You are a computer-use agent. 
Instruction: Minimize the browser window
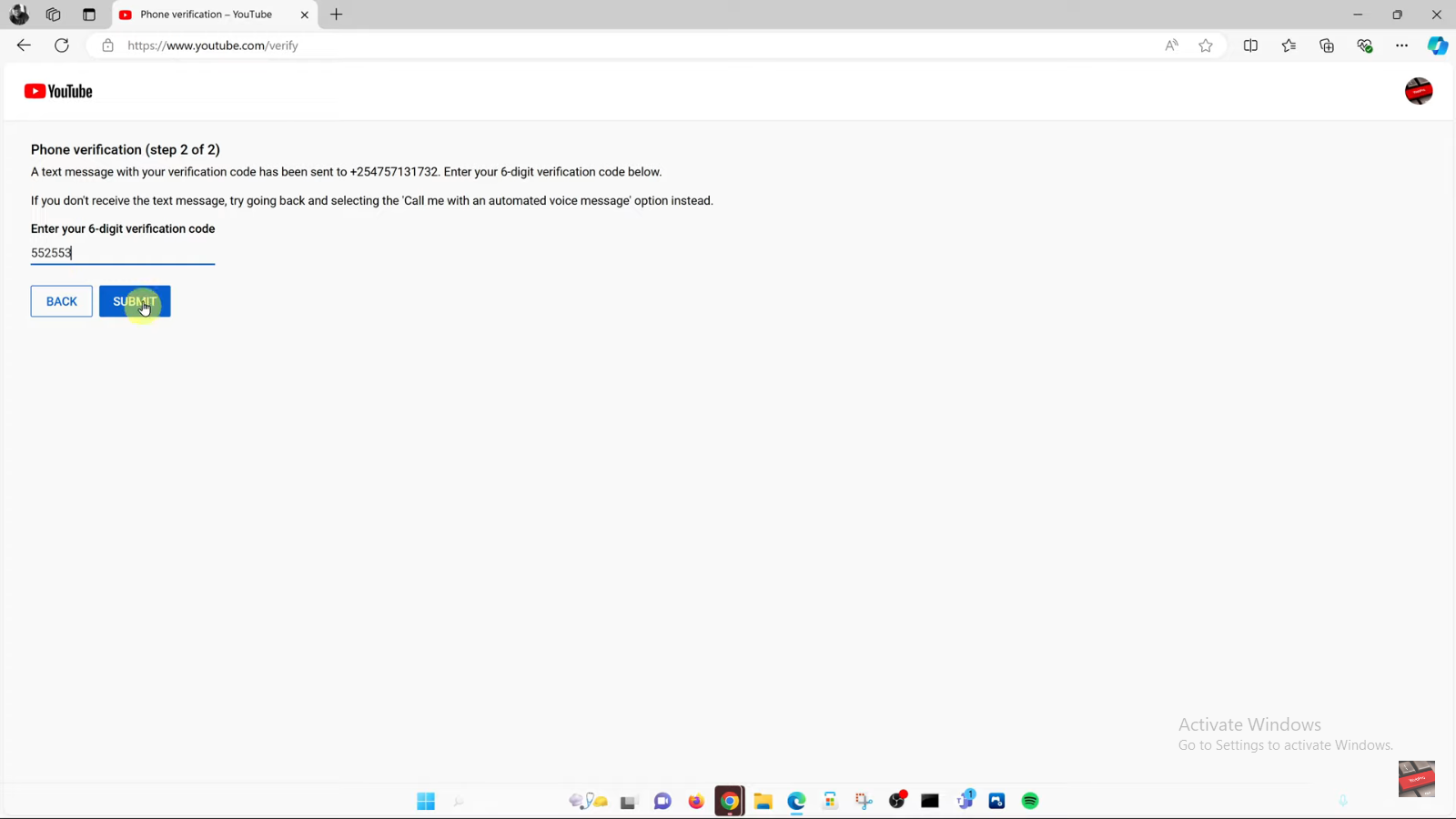coord(1358,15)
